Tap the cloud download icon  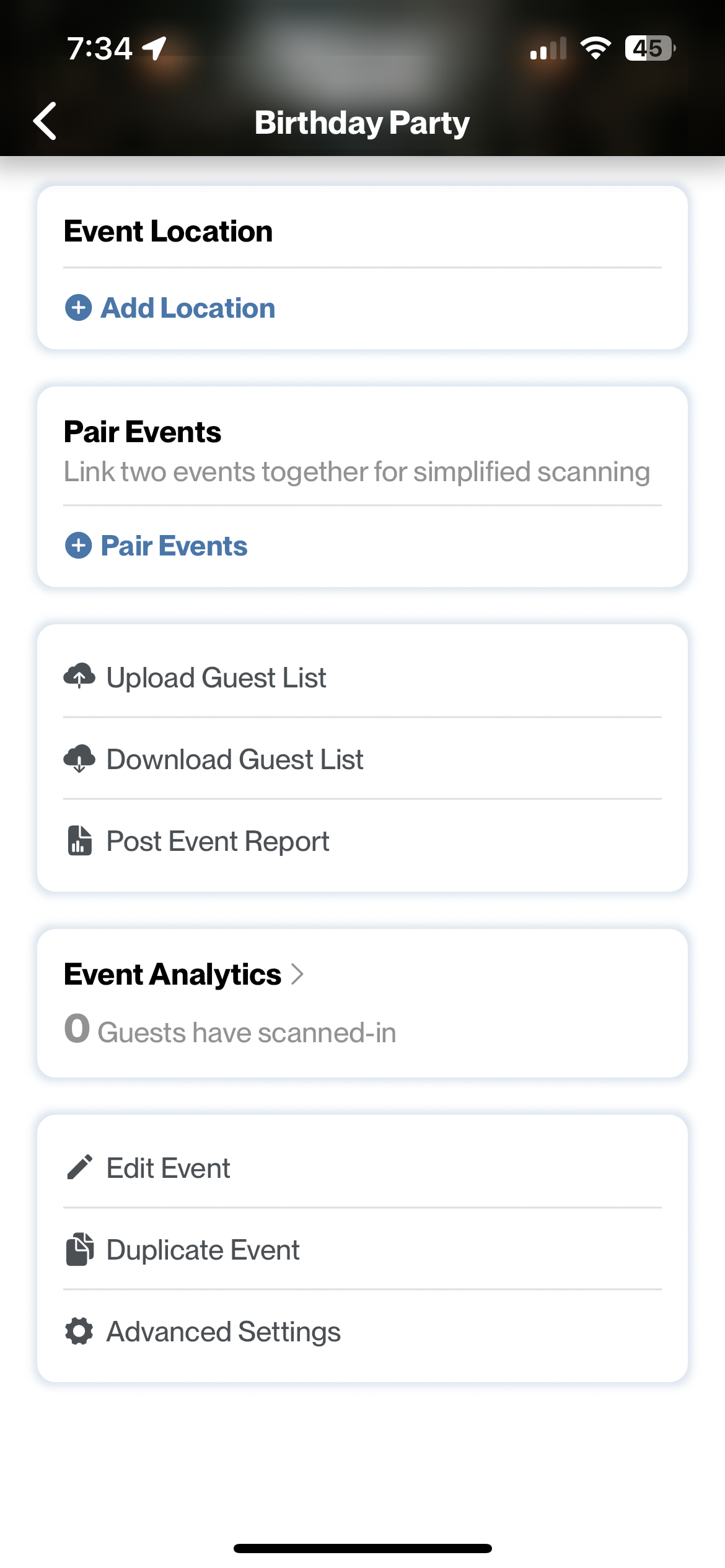point(79,759)
